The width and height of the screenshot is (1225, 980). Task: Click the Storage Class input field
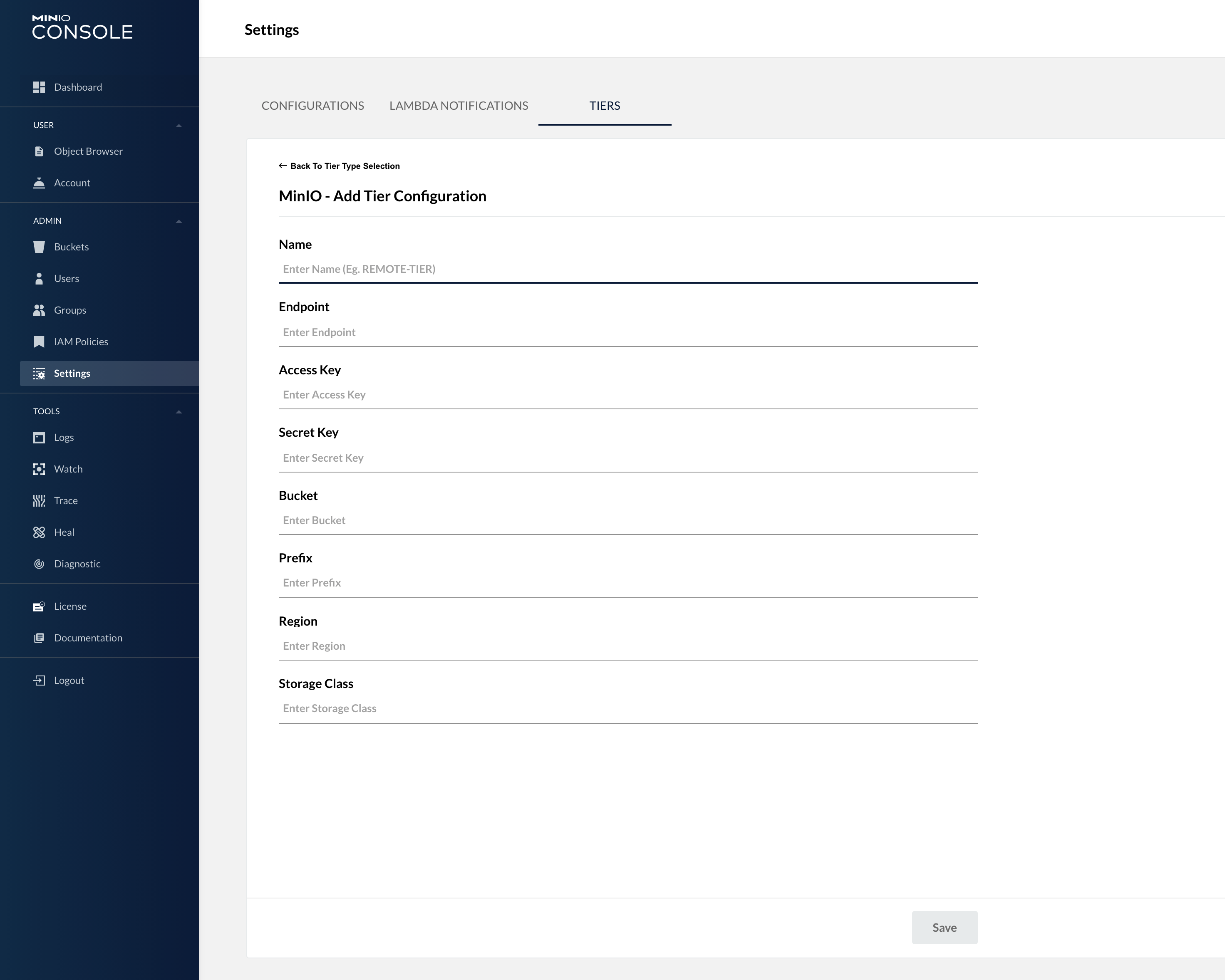[628, 708]
